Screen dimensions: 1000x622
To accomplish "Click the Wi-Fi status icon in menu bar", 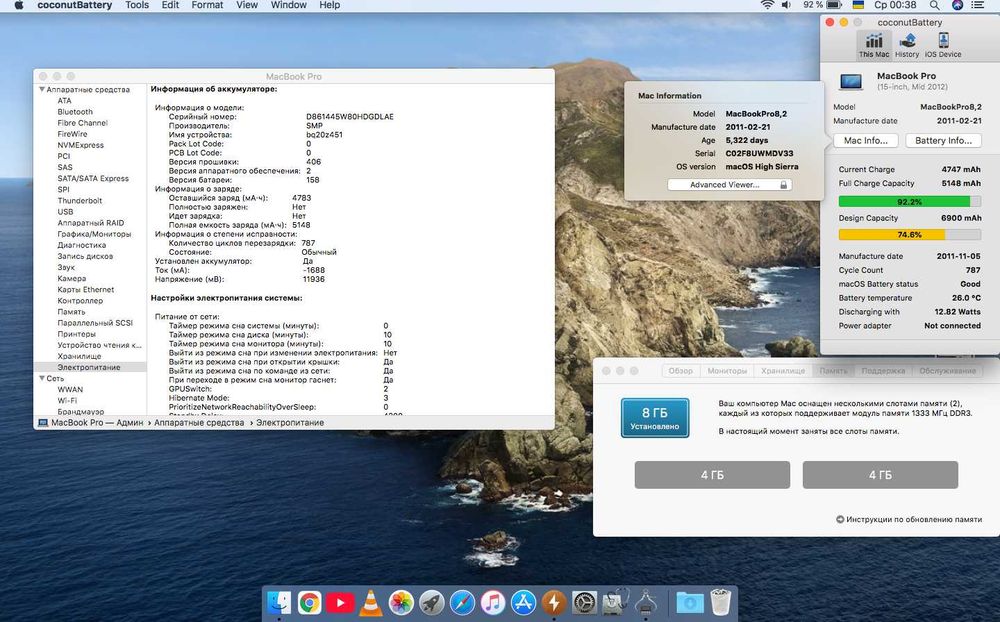I will pos(768,5).
